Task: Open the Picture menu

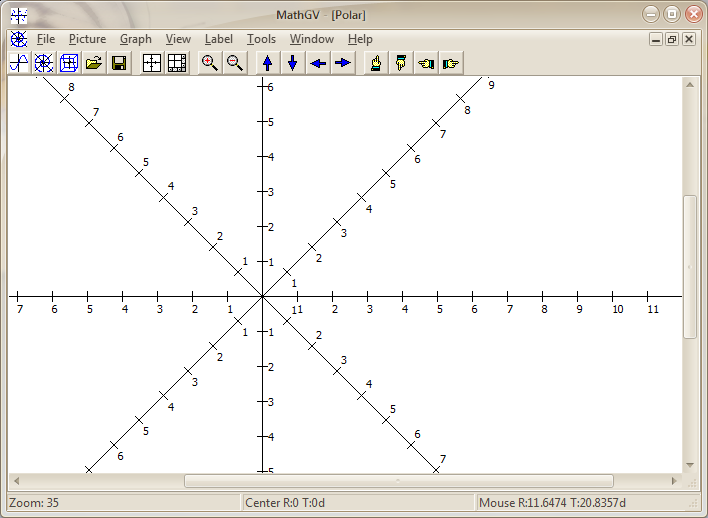Action: tap(87, 39)
